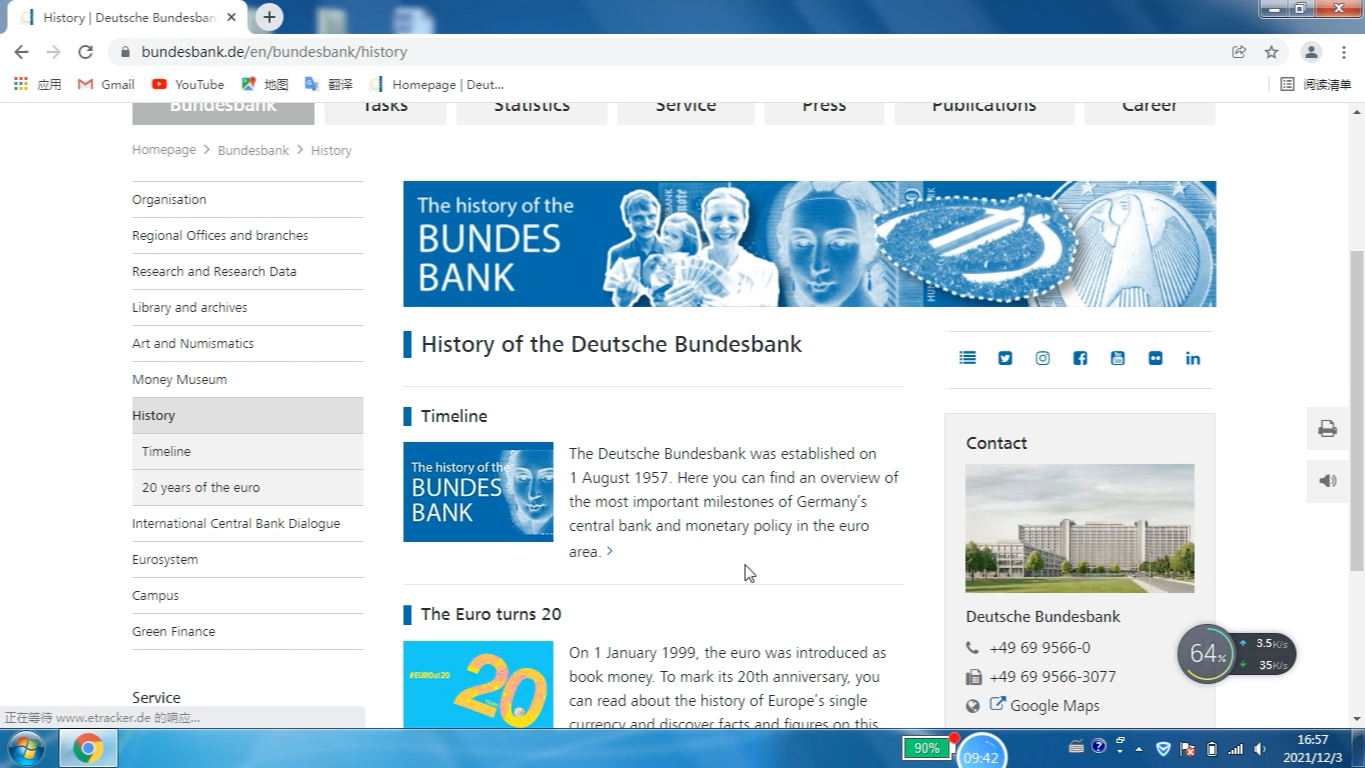Open the Flickr social icon
1365x768 pixels.
pos(1155,358)
